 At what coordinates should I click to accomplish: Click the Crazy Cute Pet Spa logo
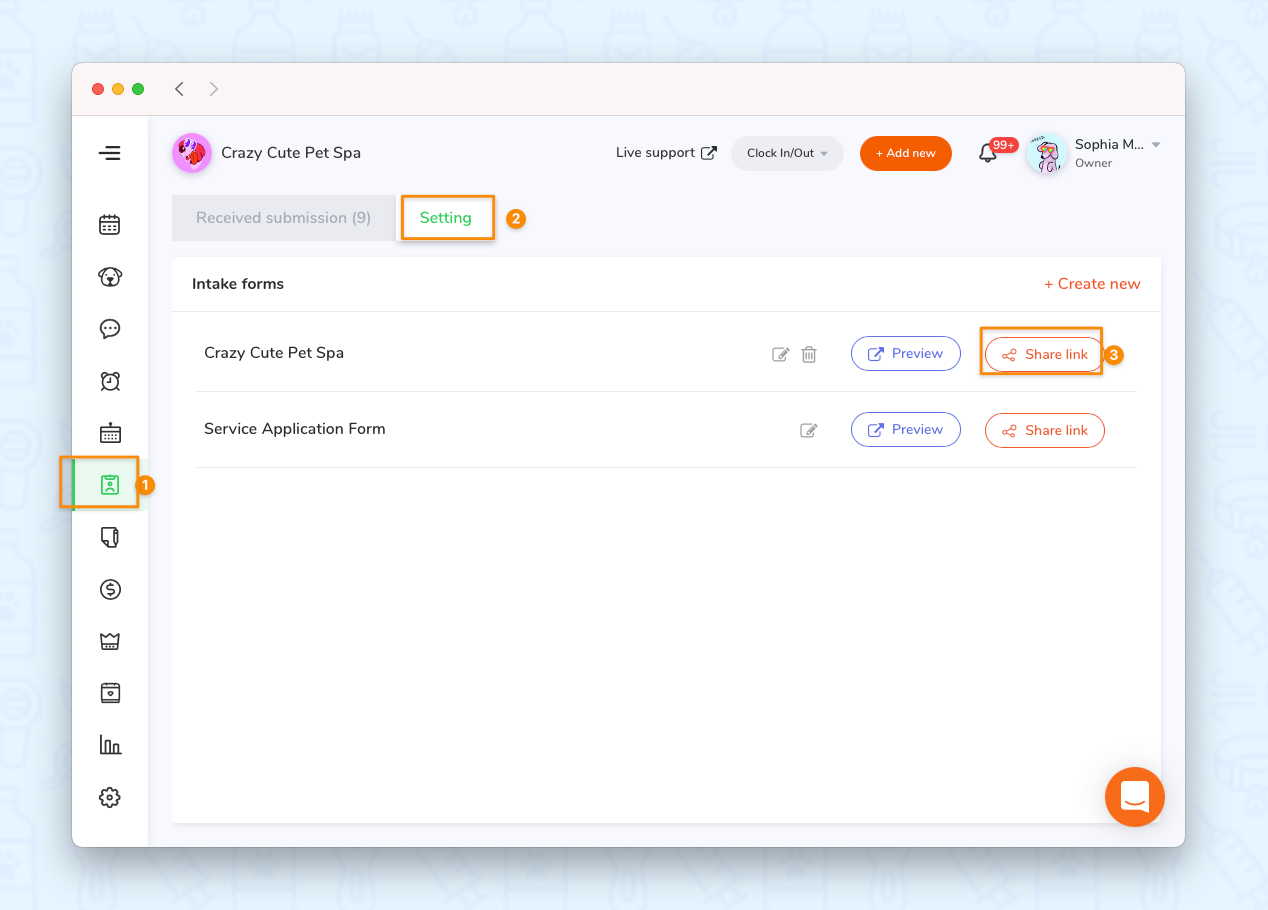(x=191, y=153)
